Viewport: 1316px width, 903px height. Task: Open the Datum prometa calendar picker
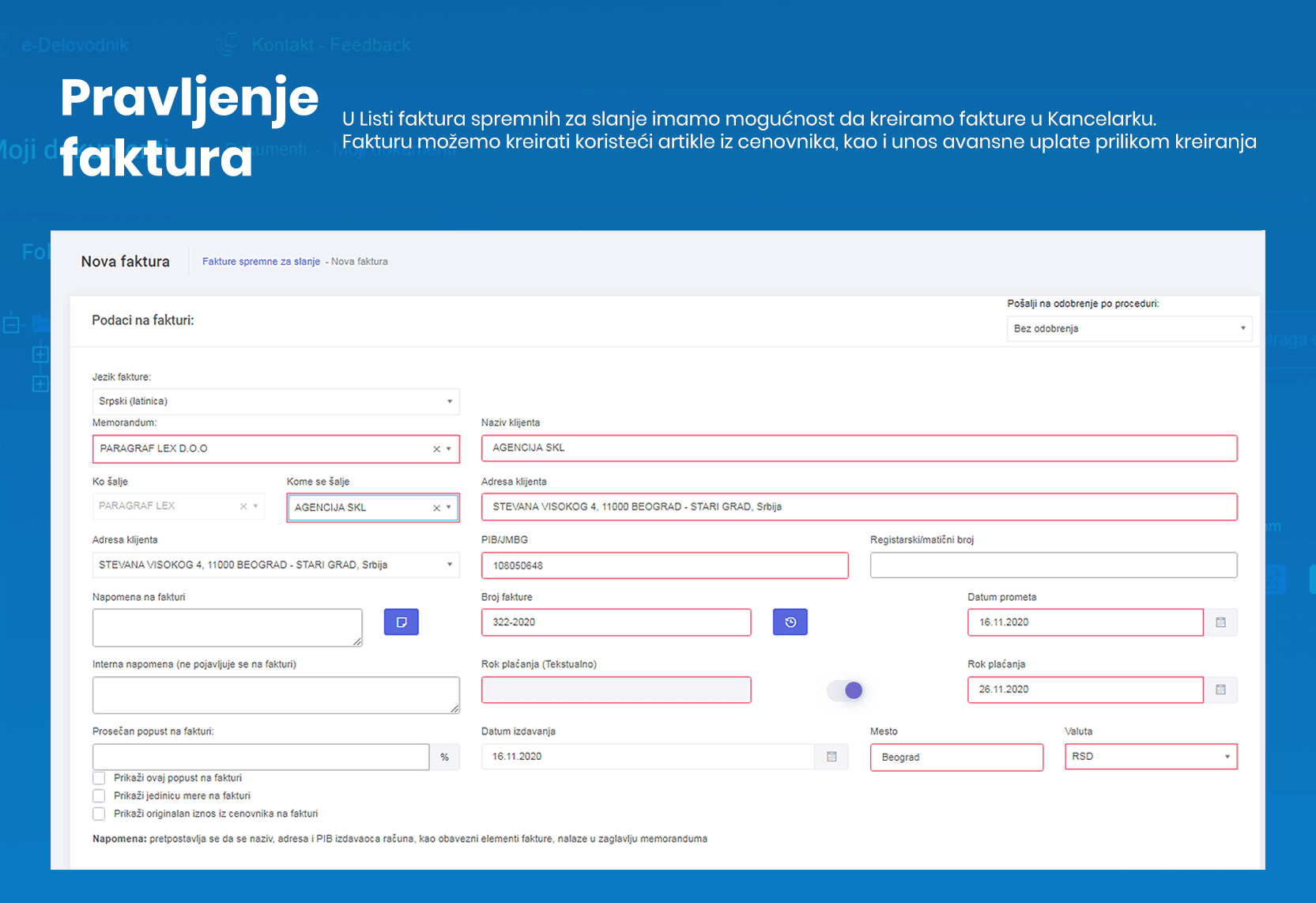pos(1220,622)
